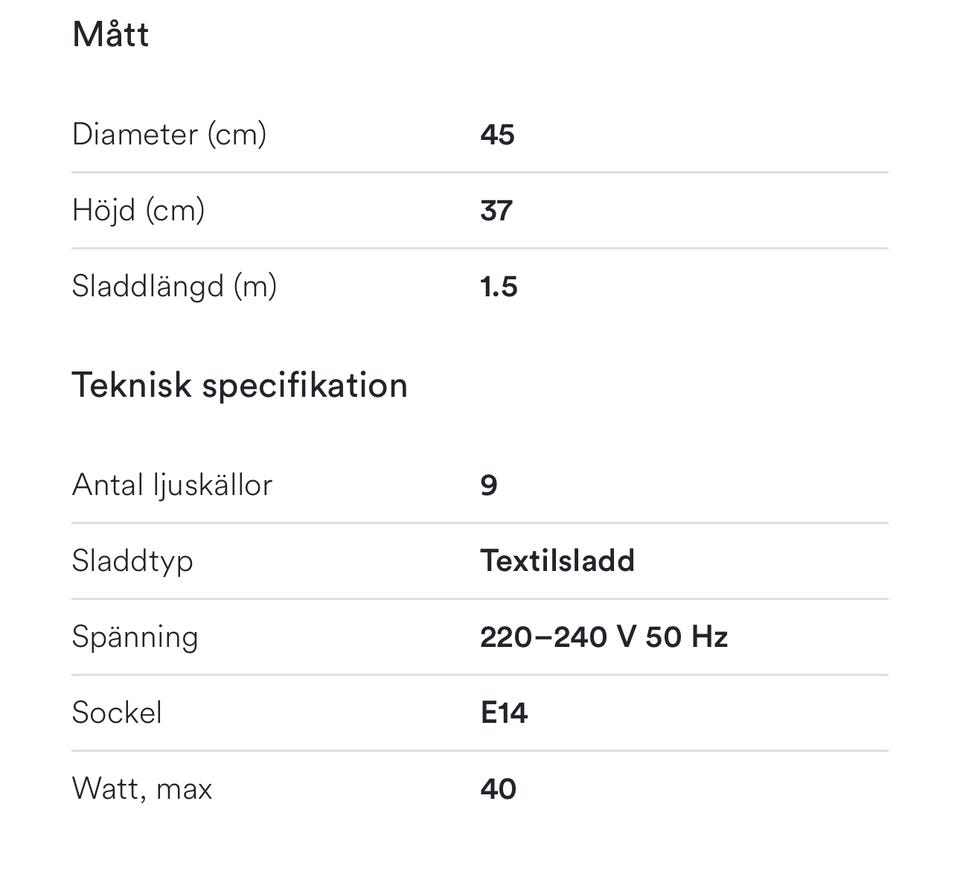
Task: Select the Diameter (cm) label
Action: [169, 134]
